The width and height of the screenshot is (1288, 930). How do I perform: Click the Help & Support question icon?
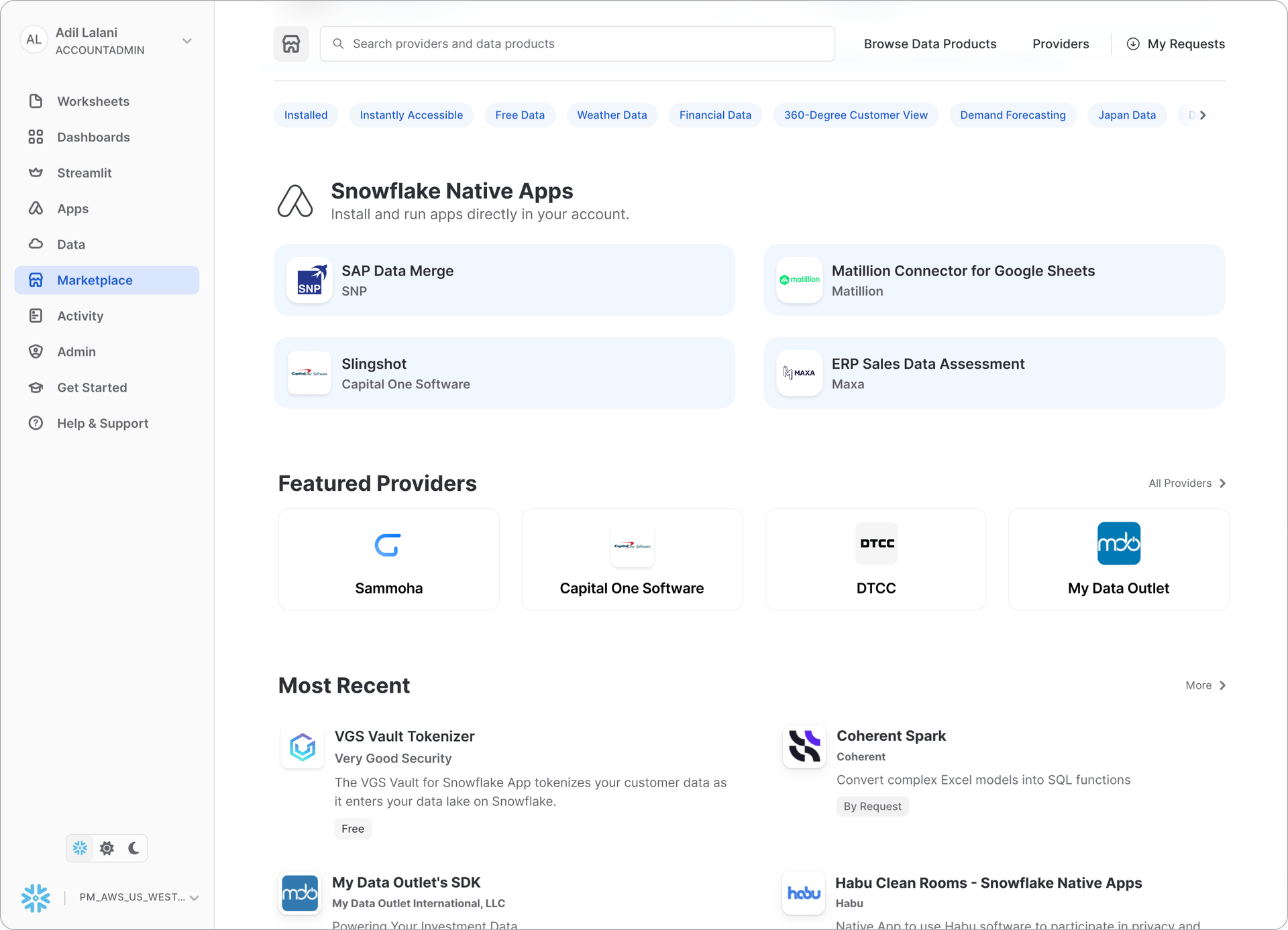coord(36,423)
